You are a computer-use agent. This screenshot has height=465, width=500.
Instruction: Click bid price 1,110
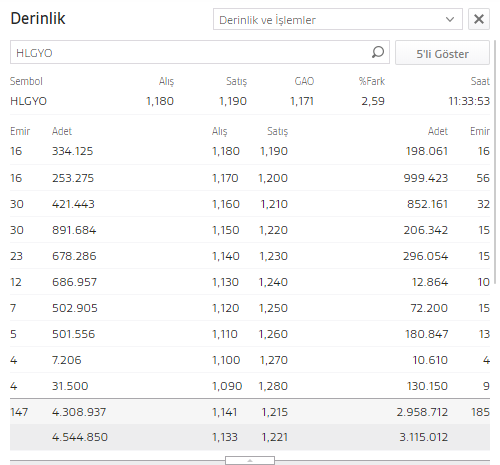tap(225, 334)
